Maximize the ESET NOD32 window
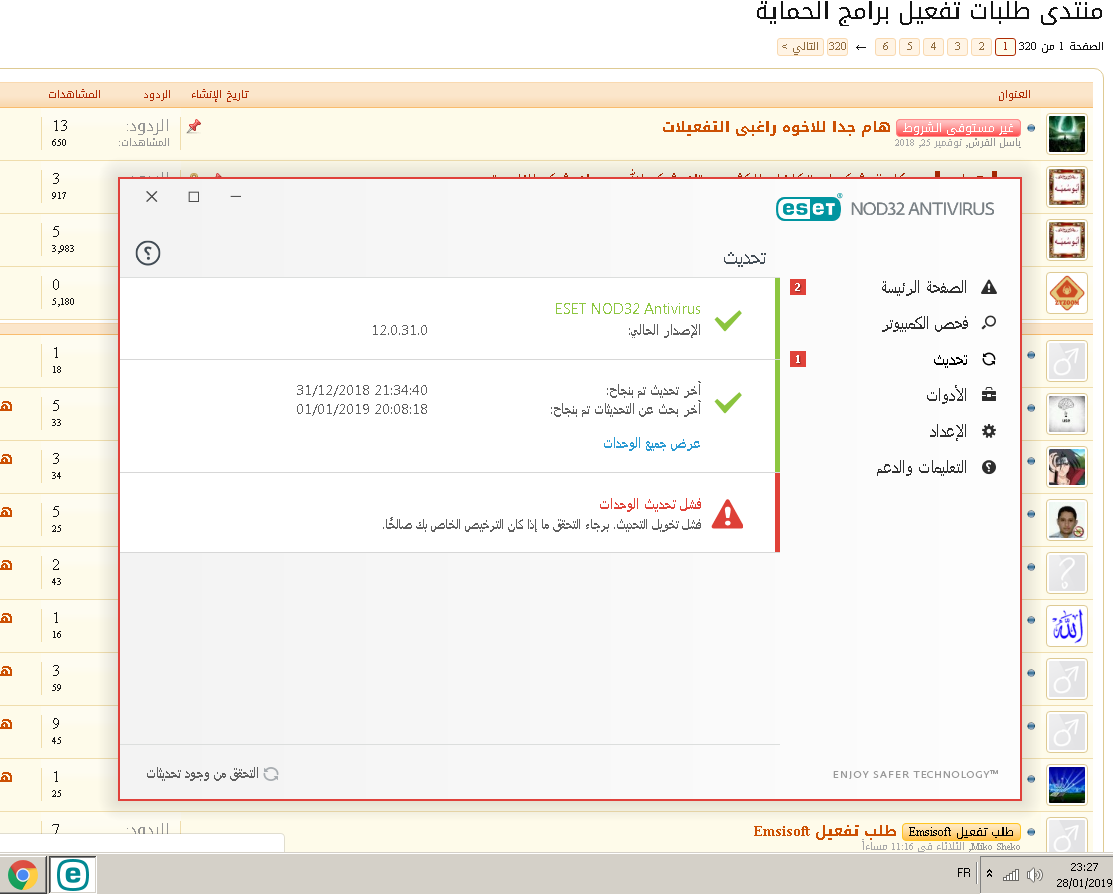This screenshot has width=1113, height=894. point(194,197)
